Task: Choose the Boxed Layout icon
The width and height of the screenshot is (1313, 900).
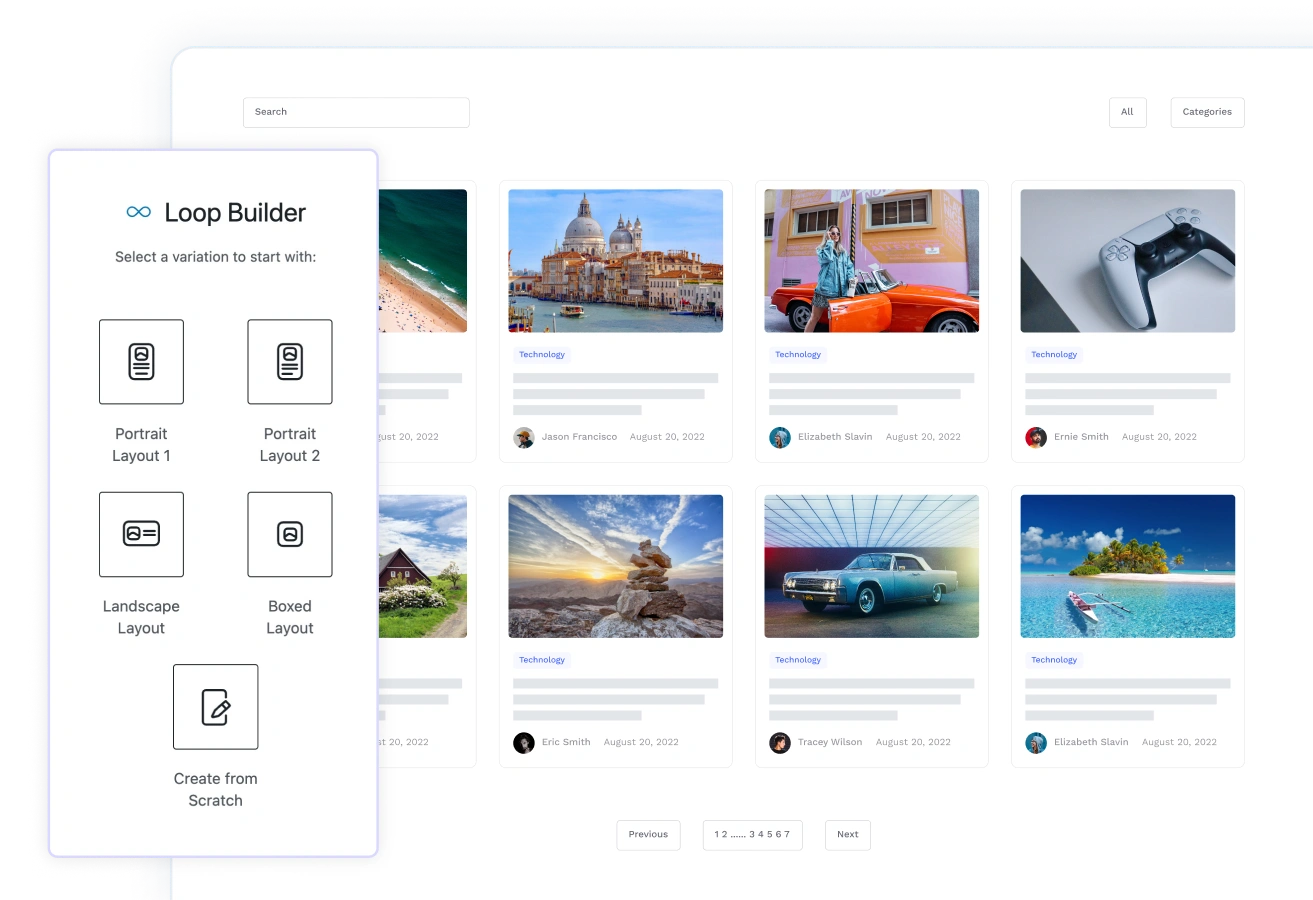Action: [x=290, y=534]
